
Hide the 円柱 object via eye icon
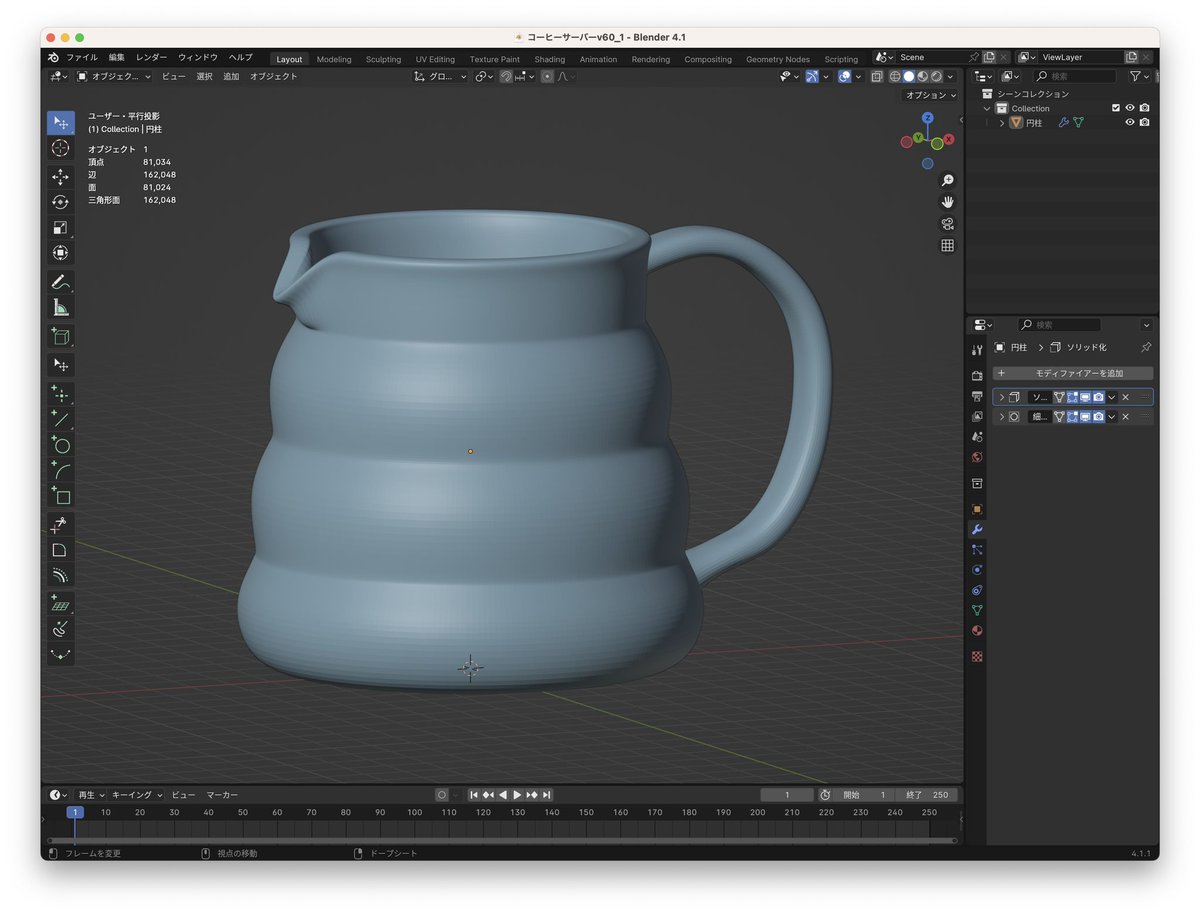1130,122
